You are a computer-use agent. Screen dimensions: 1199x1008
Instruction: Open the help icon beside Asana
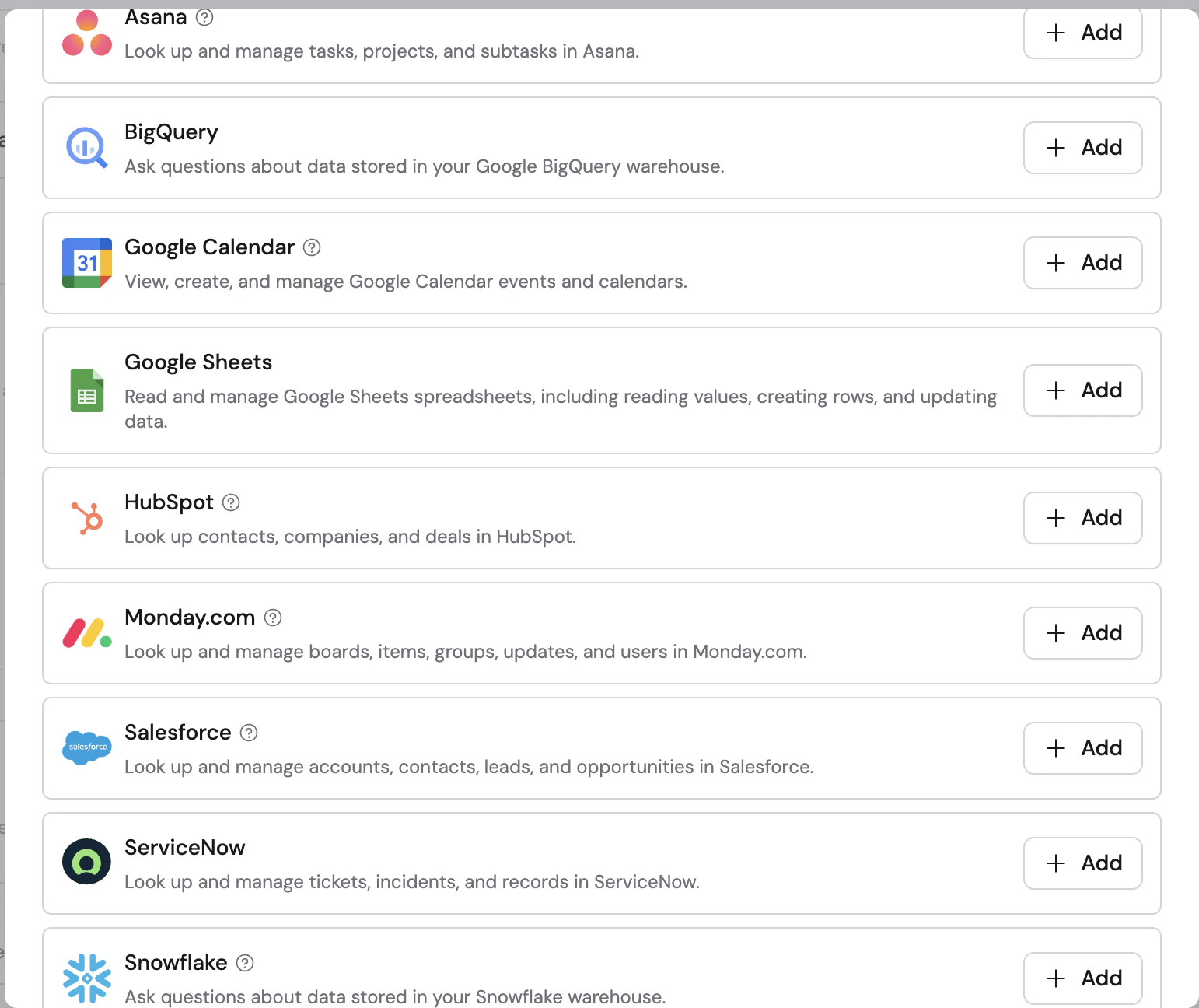tap(204, 17)
